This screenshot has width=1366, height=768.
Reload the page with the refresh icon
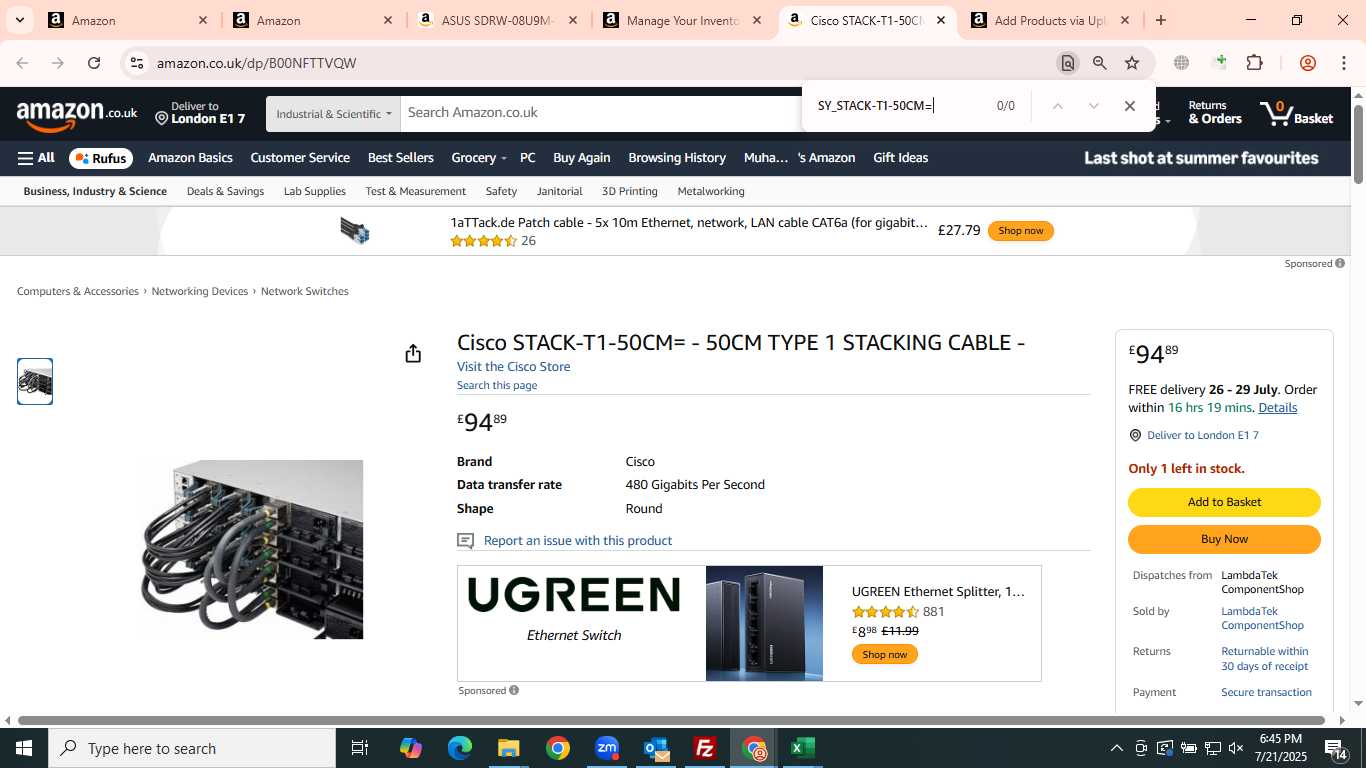pos(94,63)
